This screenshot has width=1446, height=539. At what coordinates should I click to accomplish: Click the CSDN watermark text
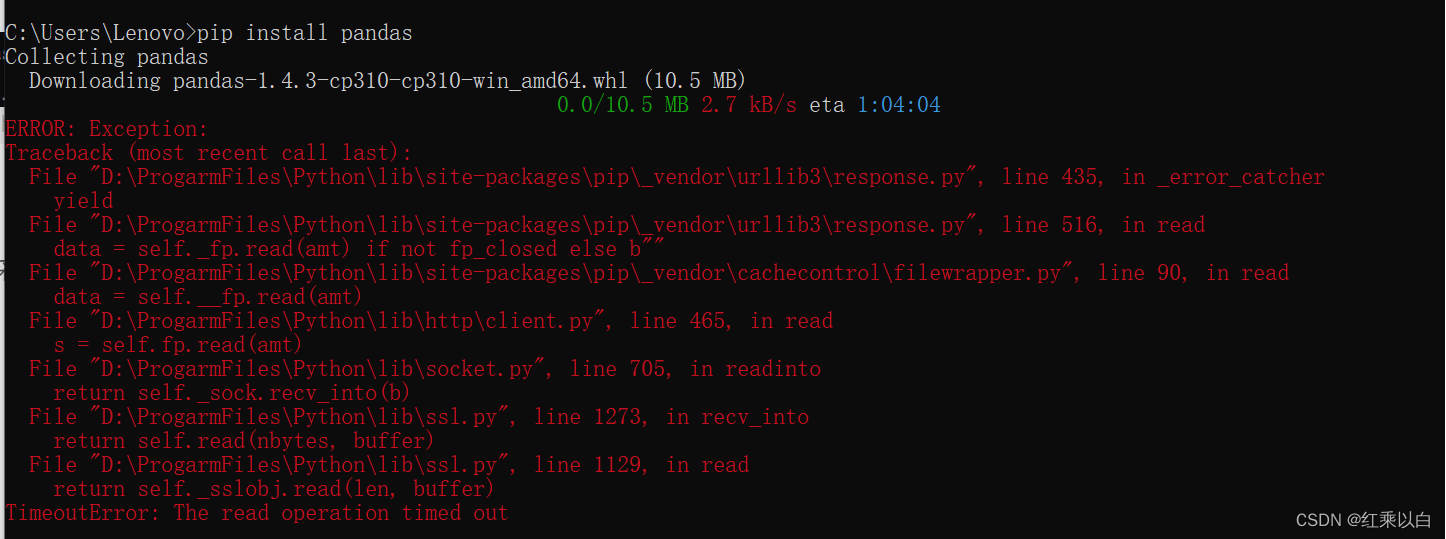(1364, 520)
